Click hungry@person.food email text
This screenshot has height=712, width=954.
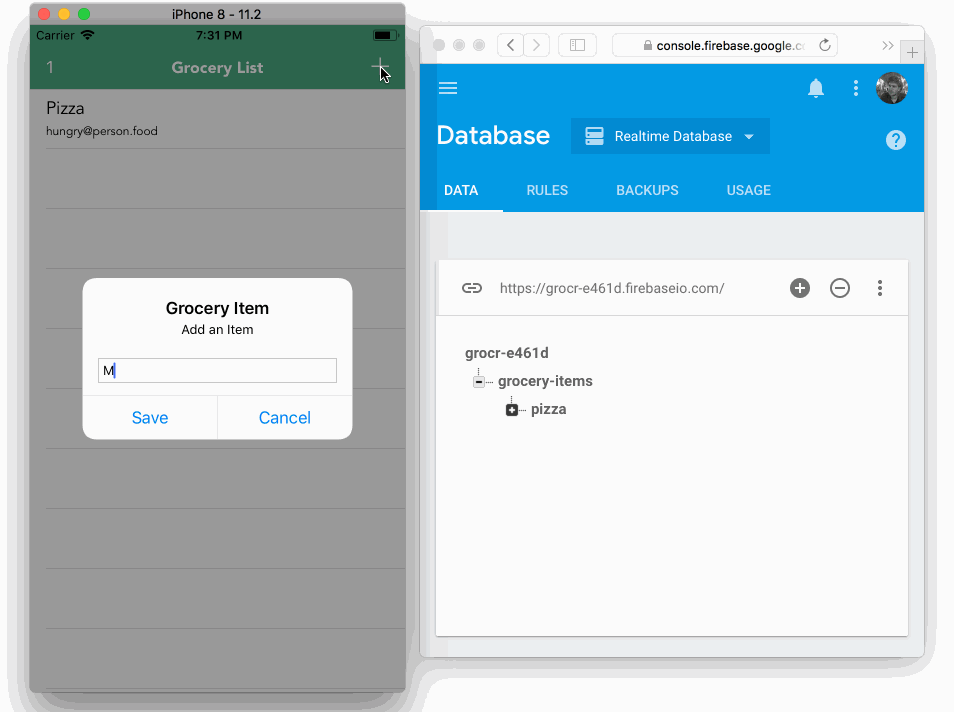[102, 131]
